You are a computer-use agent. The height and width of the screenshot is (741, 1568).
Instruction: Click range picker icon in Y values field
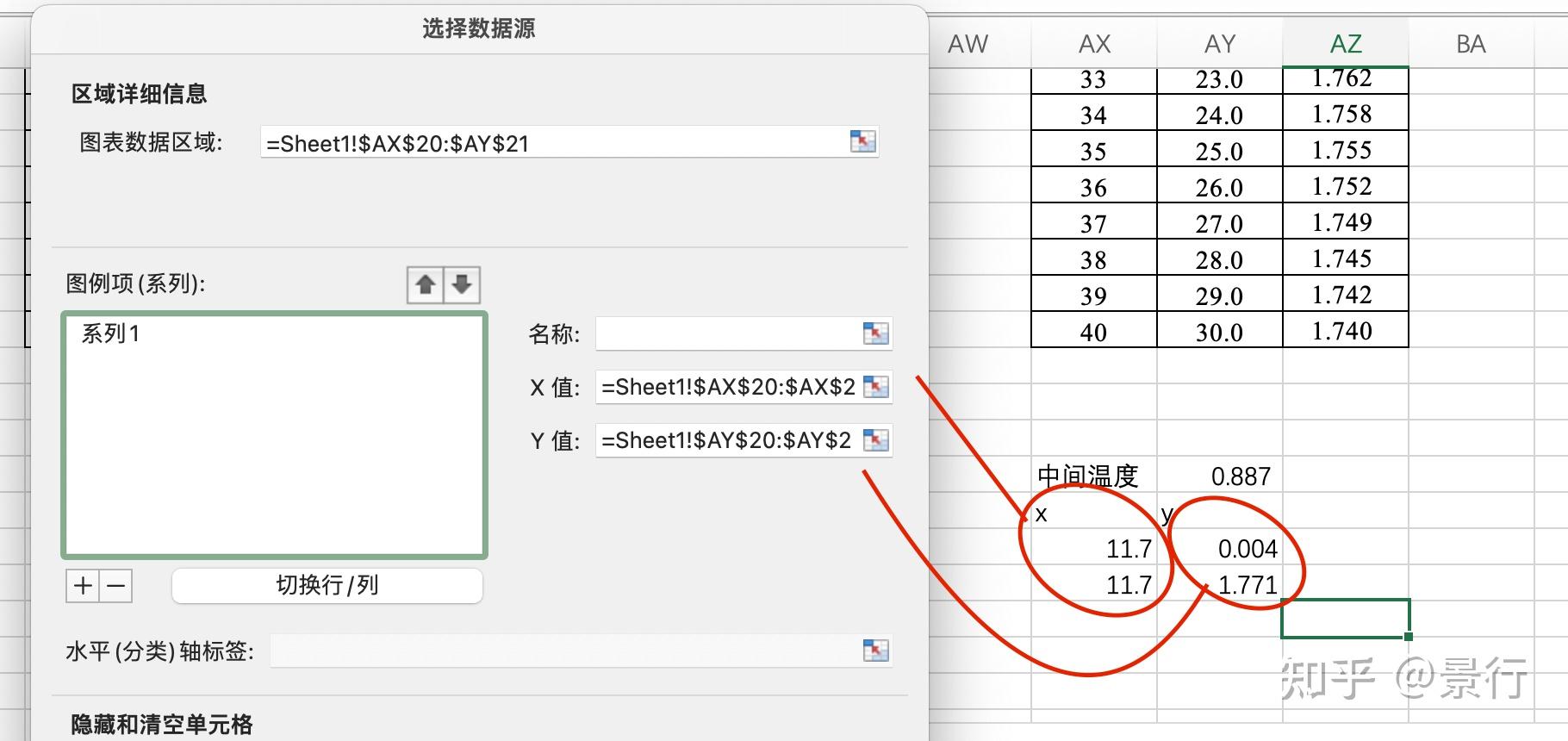875,440
